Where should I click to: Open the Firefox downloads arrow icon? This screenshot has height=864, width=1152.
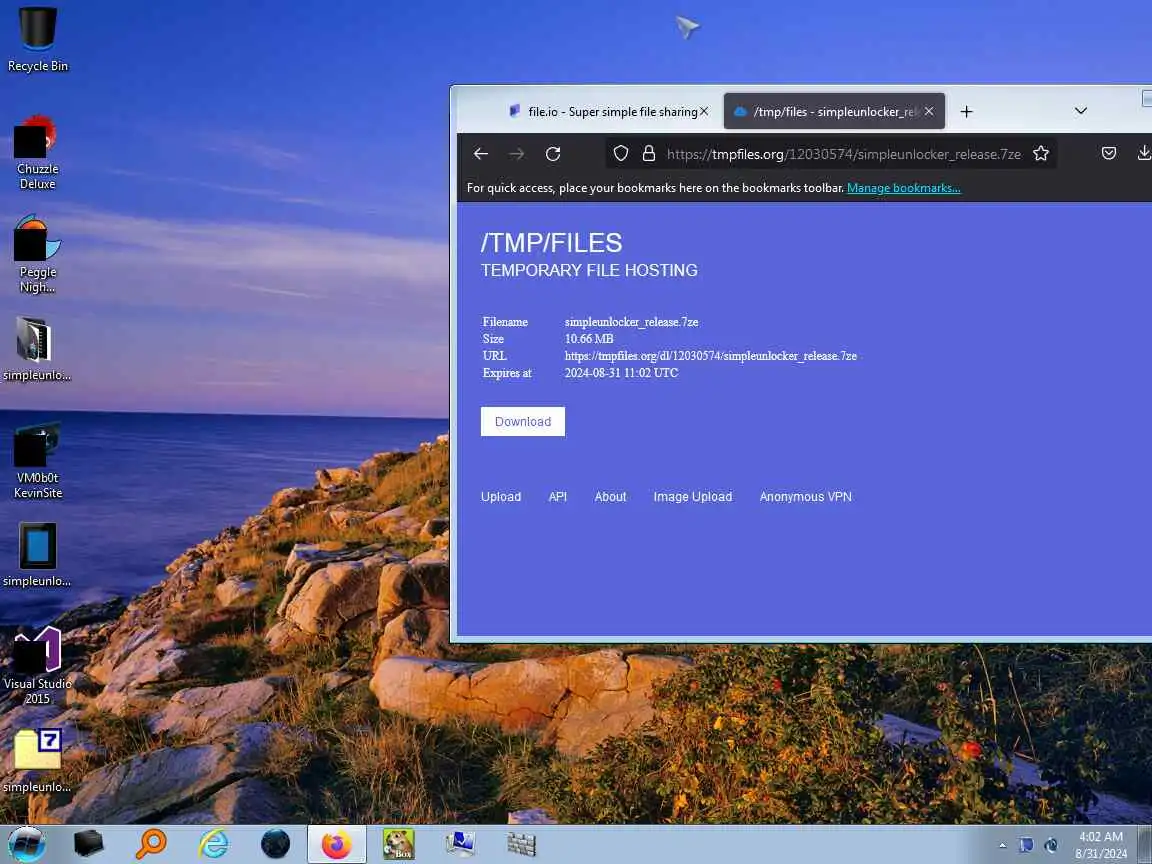(1143, 154)
